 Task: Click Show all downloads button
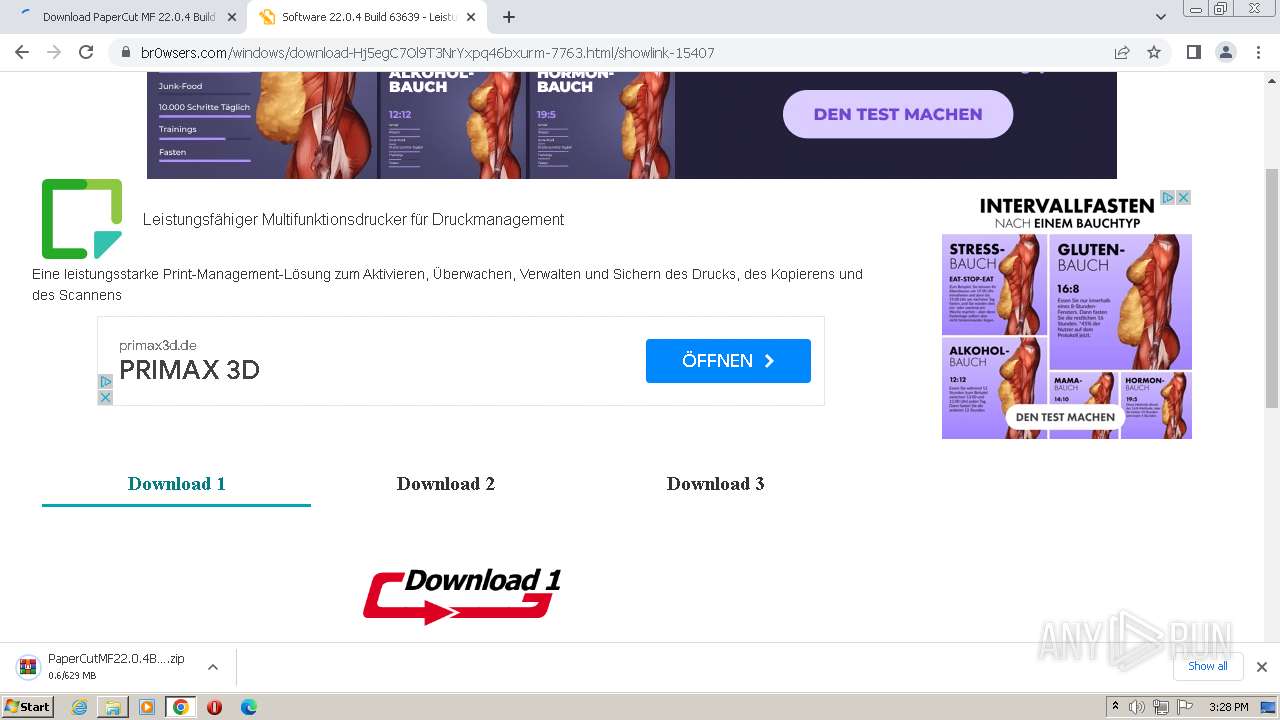(x=1208, y=666)
